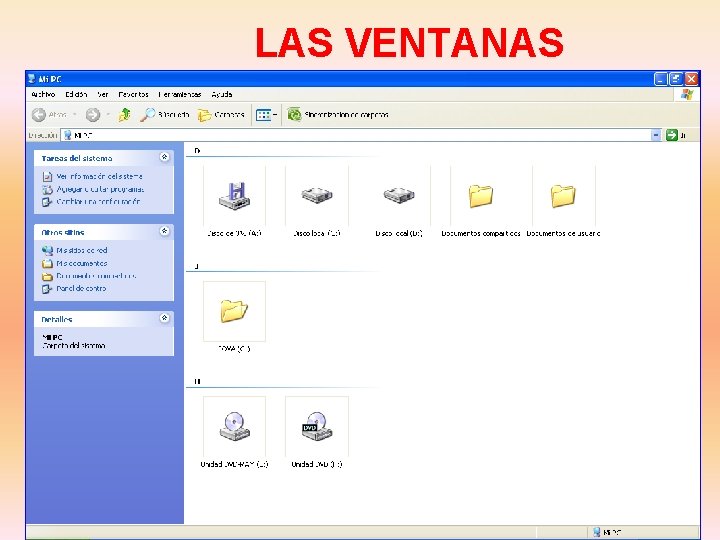Open the Herramientas menu

[180, 94]
